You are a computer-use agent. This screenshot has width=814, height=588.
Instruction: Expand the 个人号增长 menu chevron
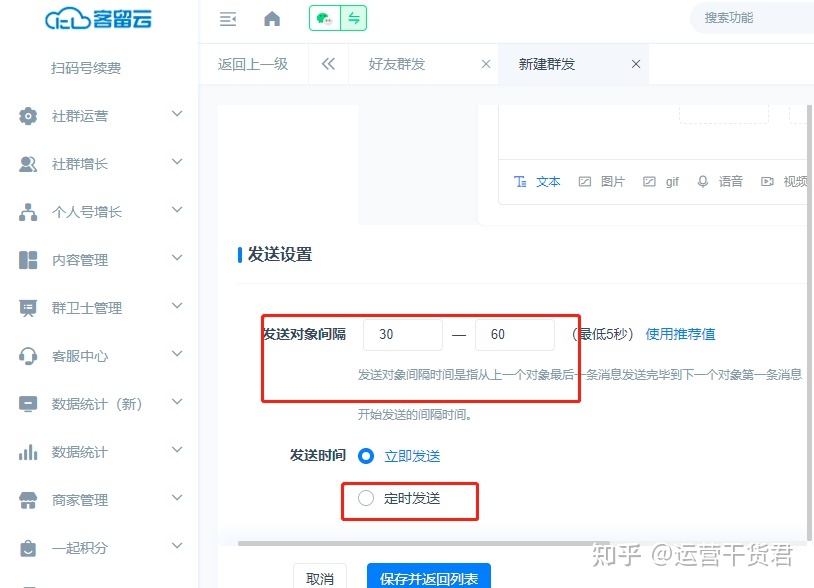[x=177, y=210]
